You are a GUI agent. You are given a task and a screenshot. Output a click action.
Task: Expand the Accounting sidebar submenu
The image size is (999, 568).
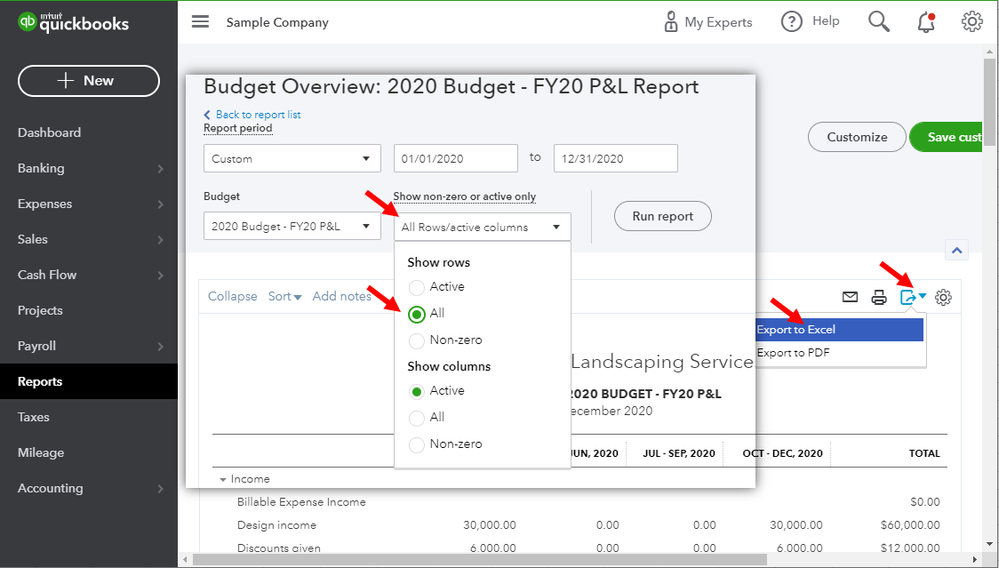[160, 488]
